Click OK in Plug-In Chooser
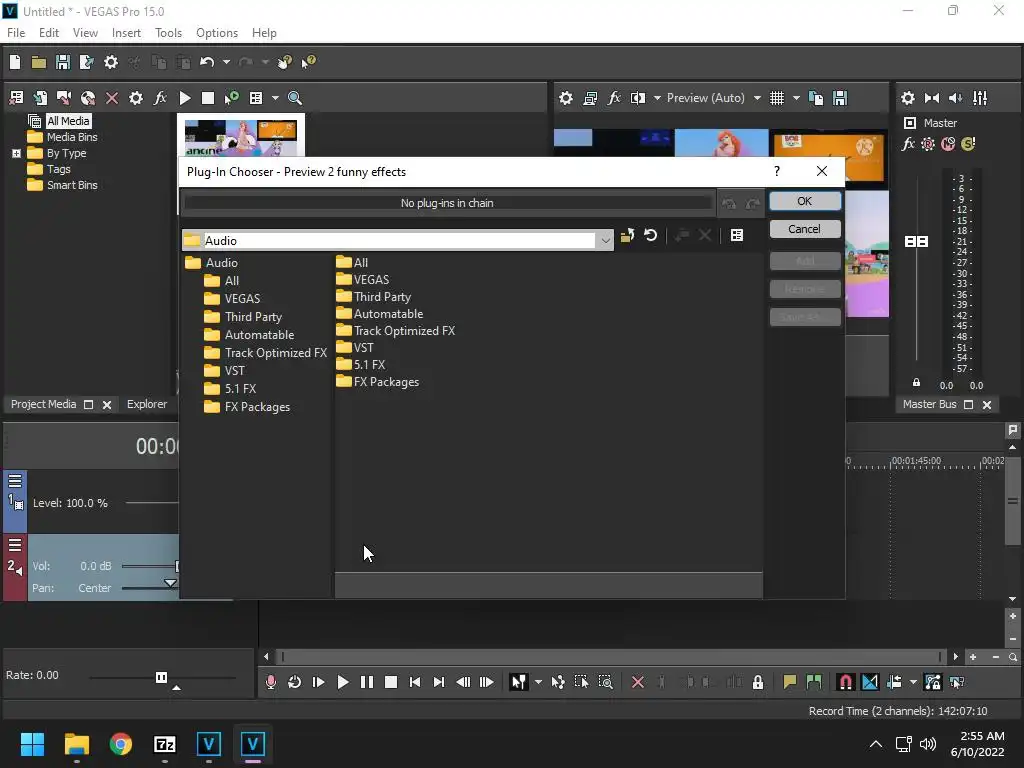Screen dimensions: 1024x768 805,201
